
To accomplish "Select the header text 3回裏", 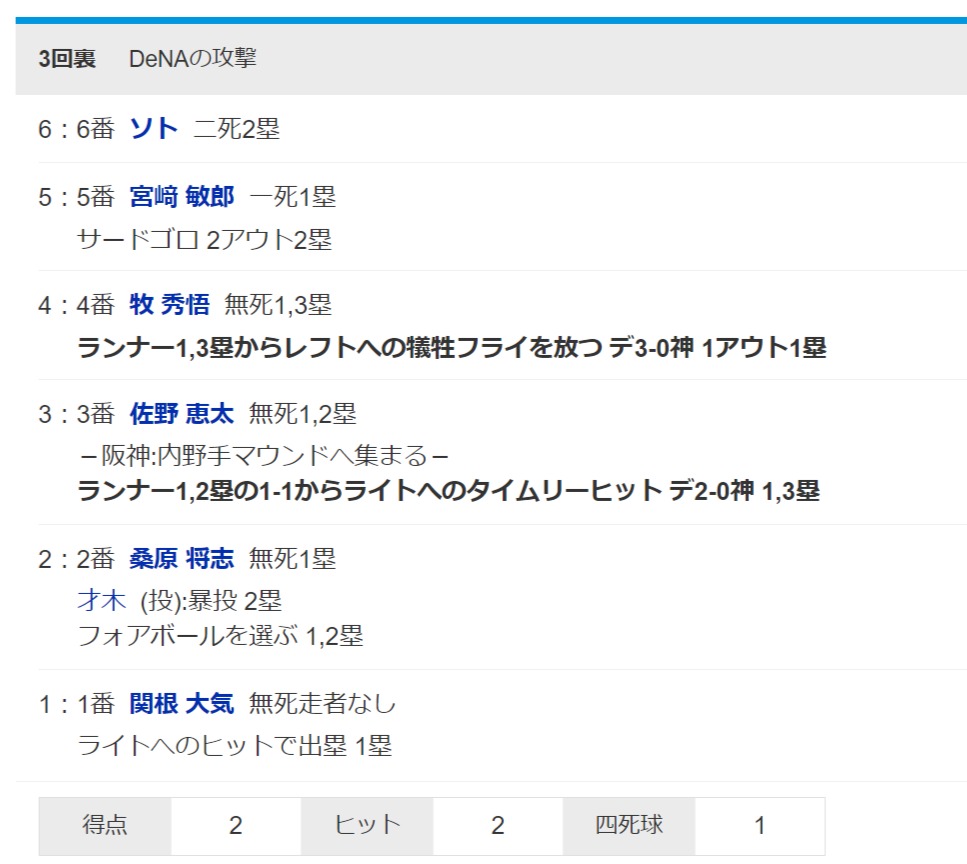I will (x=67, y=59).
